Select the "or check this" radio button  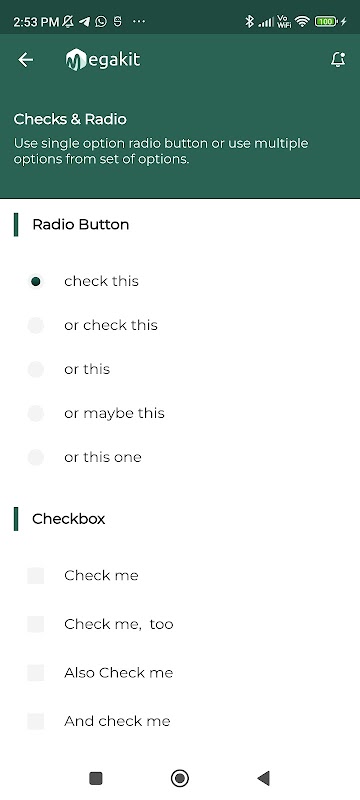tap(36, 325)
